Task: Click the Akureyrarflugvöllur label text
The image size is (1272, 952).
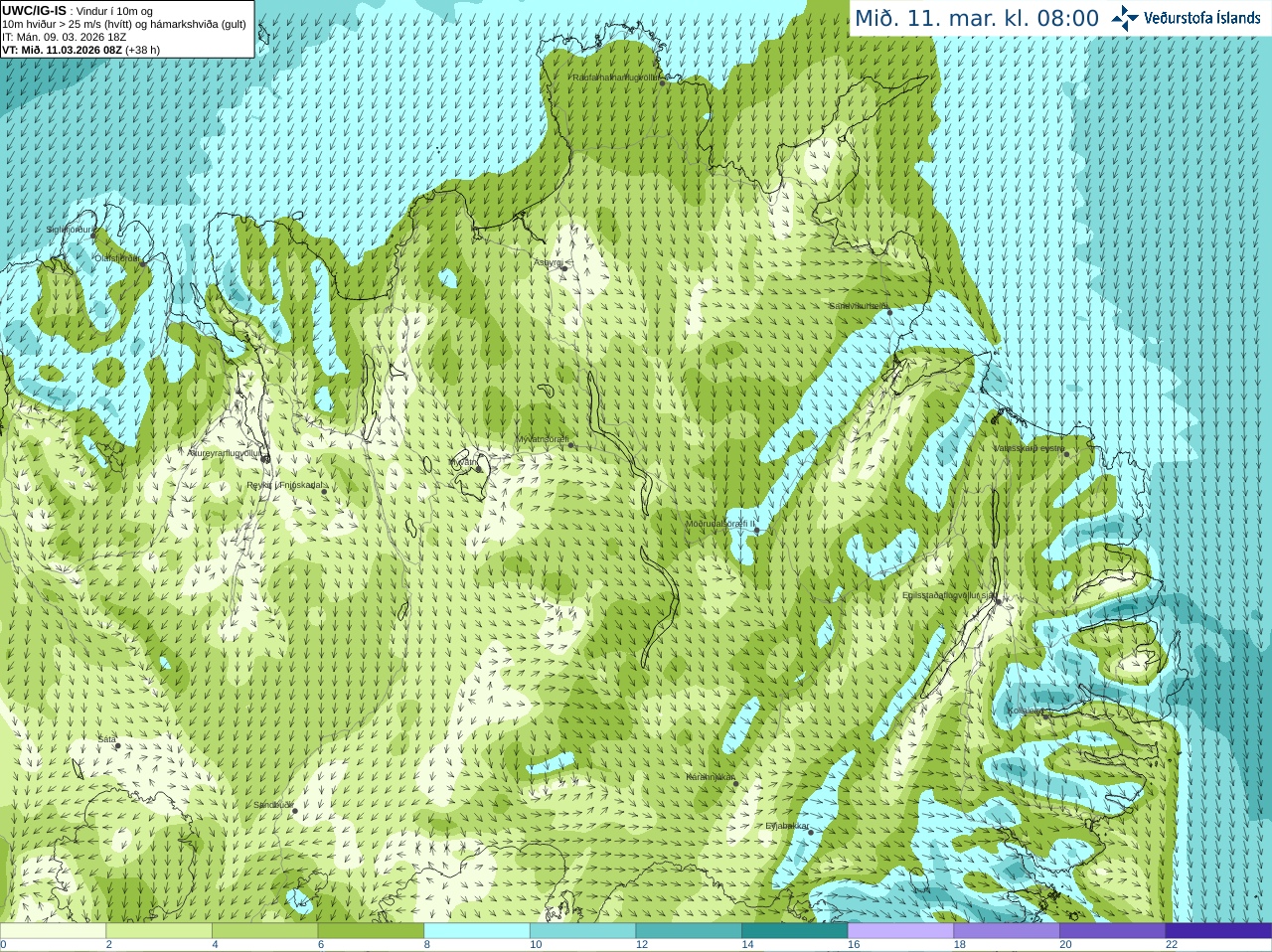Action: tap(225, 452)
